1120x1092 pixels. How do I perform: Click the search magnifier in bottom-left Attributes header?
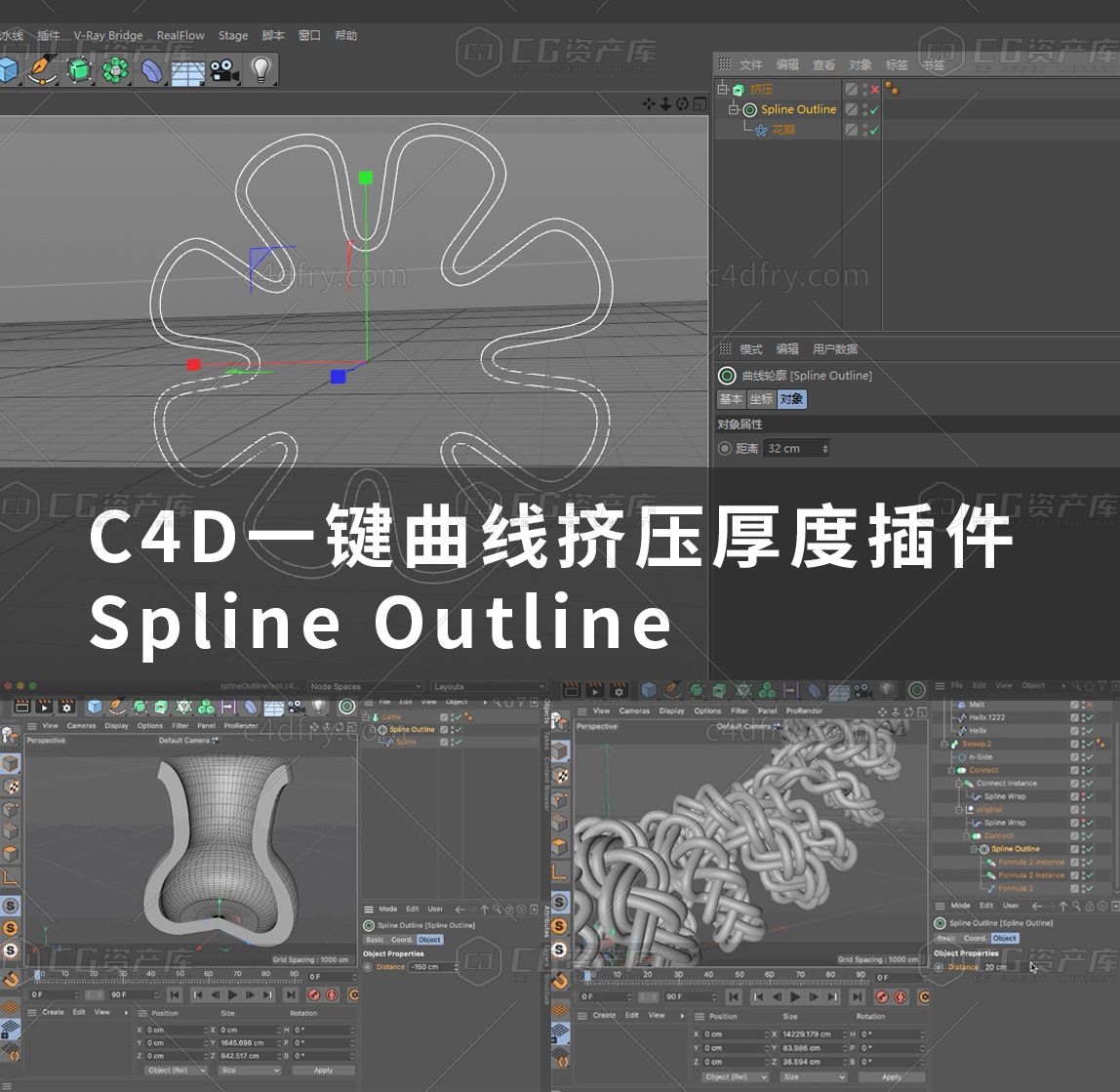tap(498, 910)
